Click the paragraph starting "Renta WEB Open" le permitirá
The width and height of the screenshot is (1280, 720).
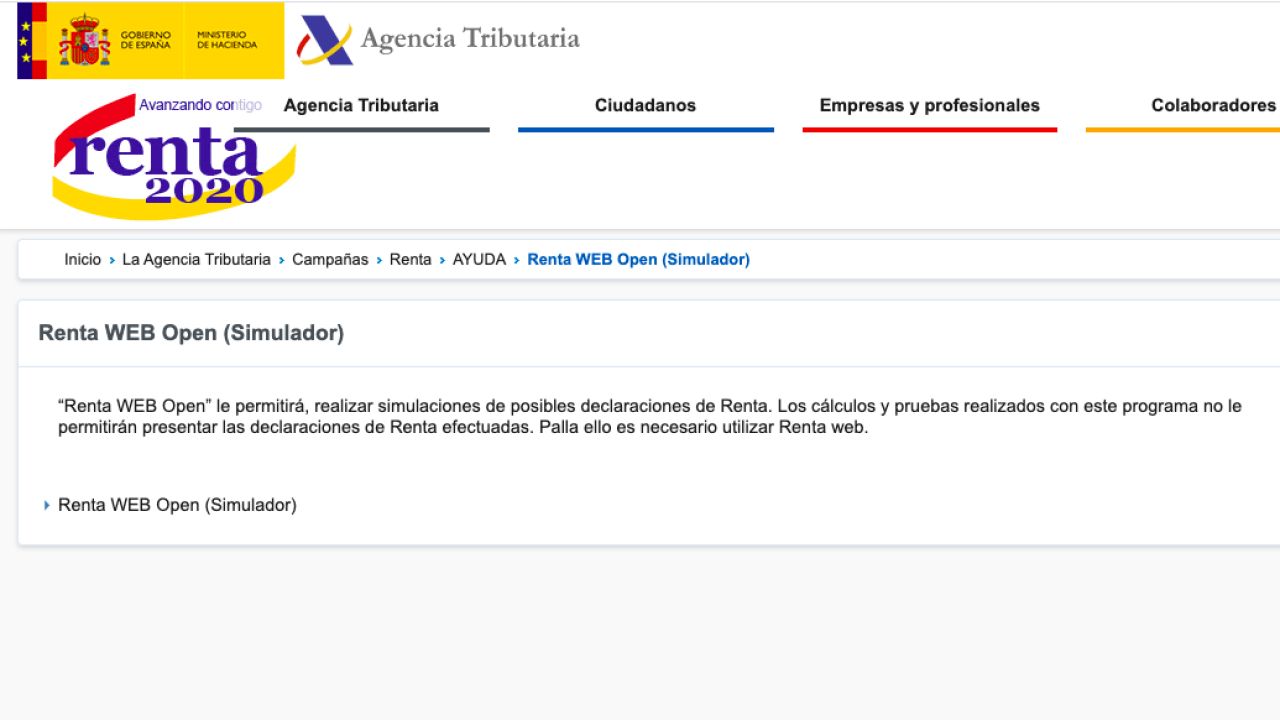point(650,417)
